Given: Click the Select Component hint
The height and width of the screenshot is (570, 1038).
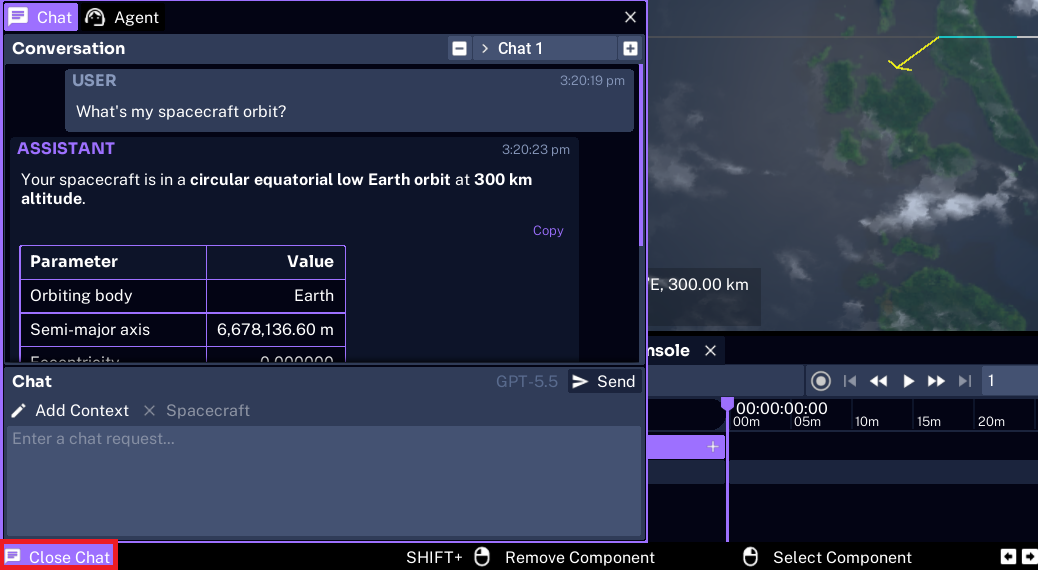Looking at the screenshot, I should click(x=842, y=557).
